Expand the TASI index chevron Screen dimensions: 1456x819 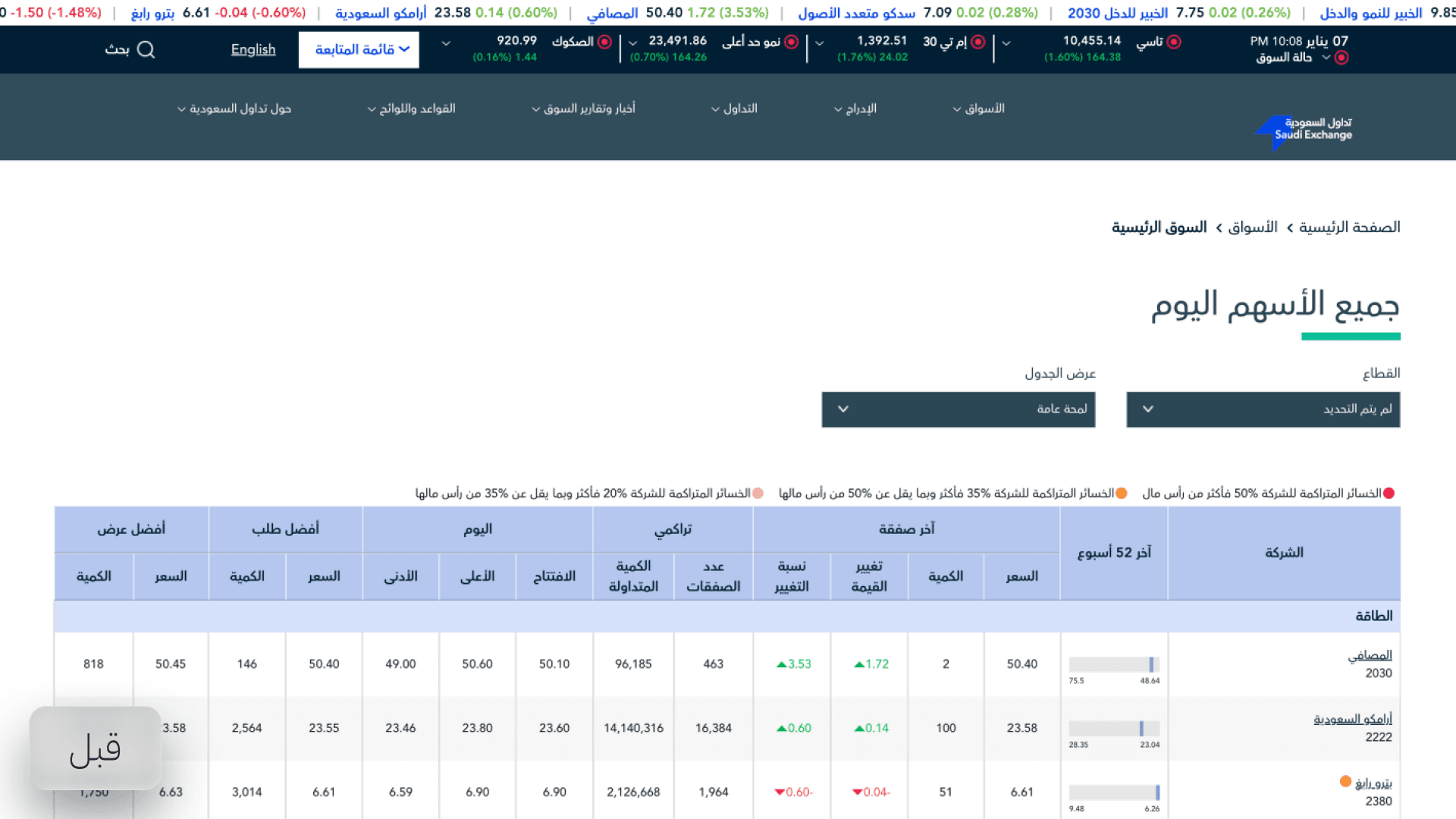click(1006, 43)
